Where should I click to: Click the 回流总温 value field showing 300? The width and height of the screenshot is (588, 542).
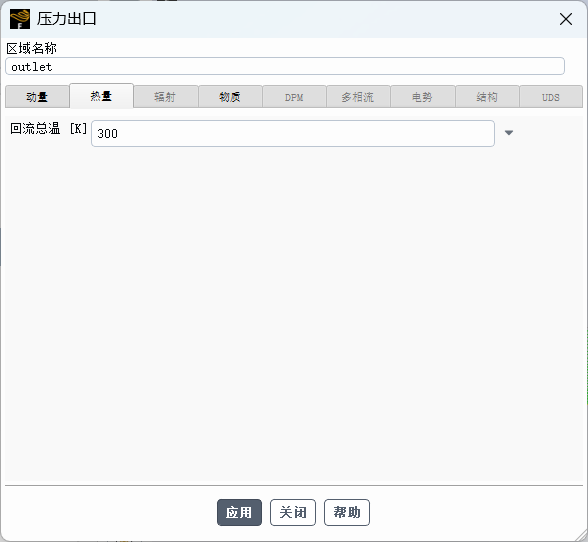(293, 133)
